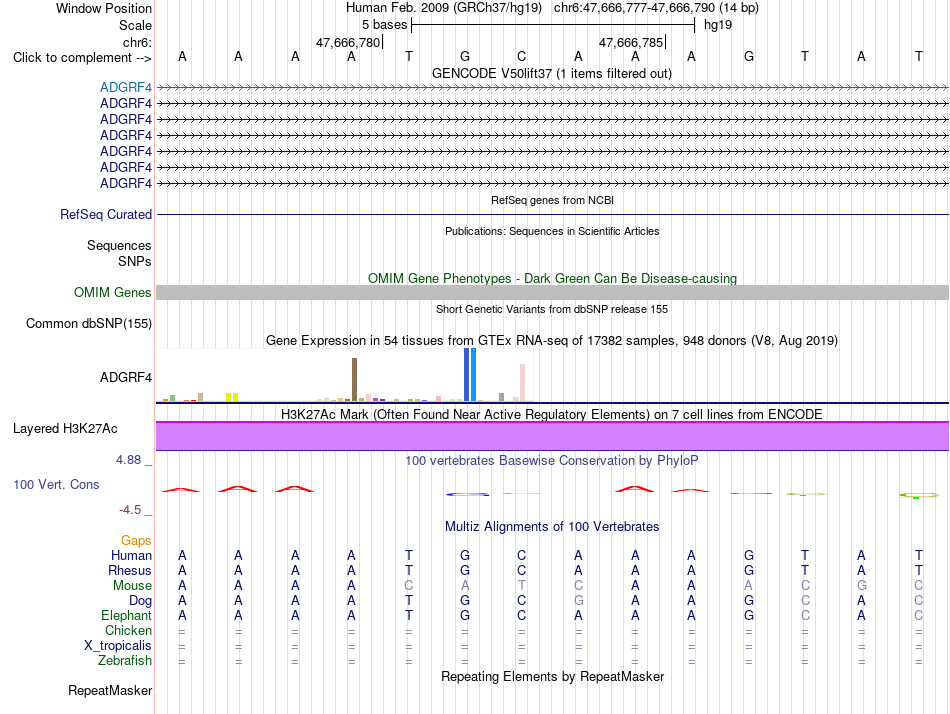The image size is (950, 714).
Task: Click the purple H3K27Ac signal band
Action: 552,436
